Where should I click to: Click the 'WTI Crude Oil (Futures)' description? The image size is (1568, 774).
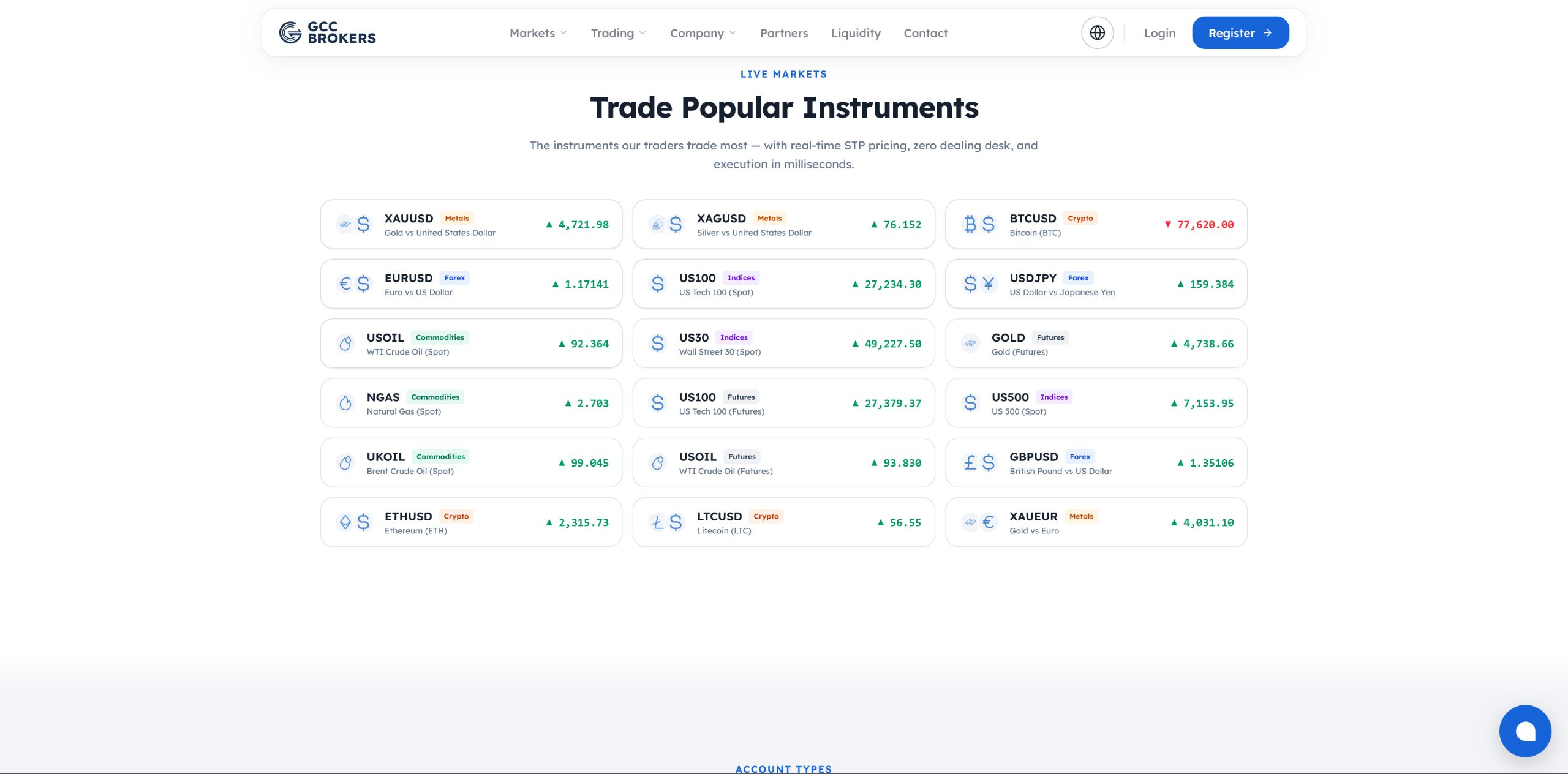pos(726,472)
